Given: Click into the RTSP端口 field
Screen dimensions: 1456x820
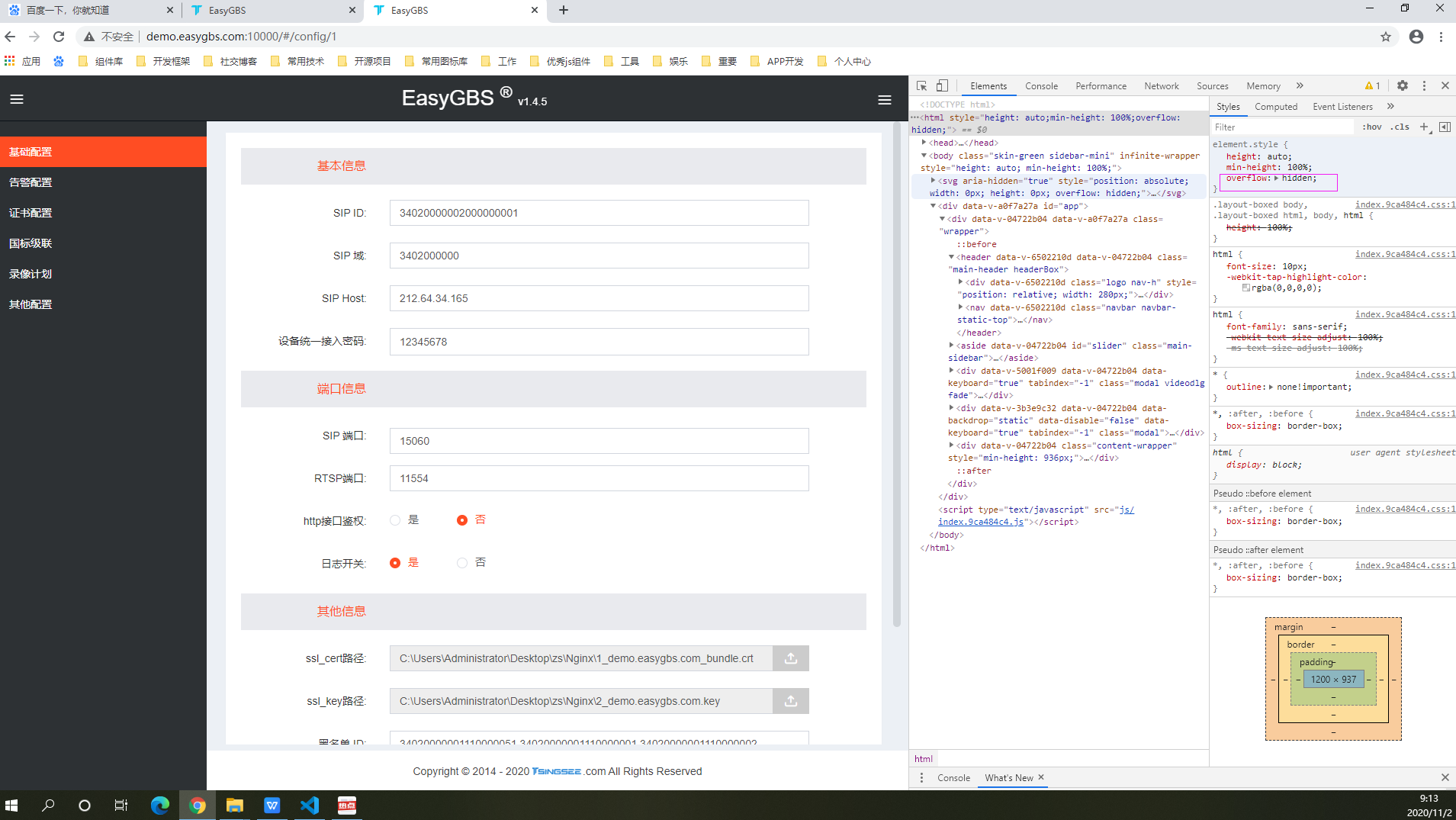Looking at the screenshot, I should [x=599, y=478].
